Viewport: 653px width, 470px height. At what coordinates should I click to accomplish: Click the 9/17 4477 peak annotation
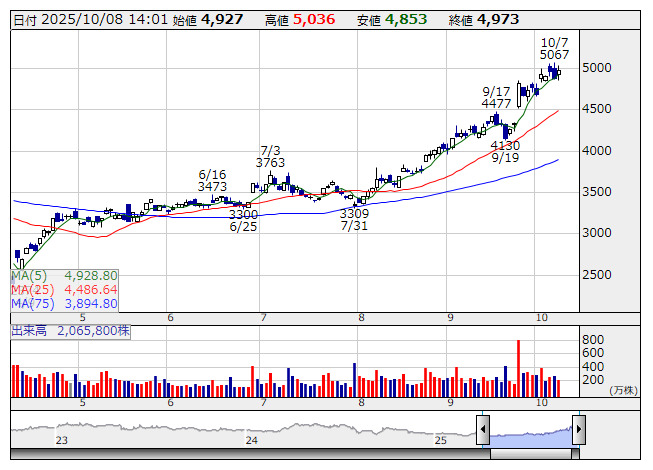(496, 97)
